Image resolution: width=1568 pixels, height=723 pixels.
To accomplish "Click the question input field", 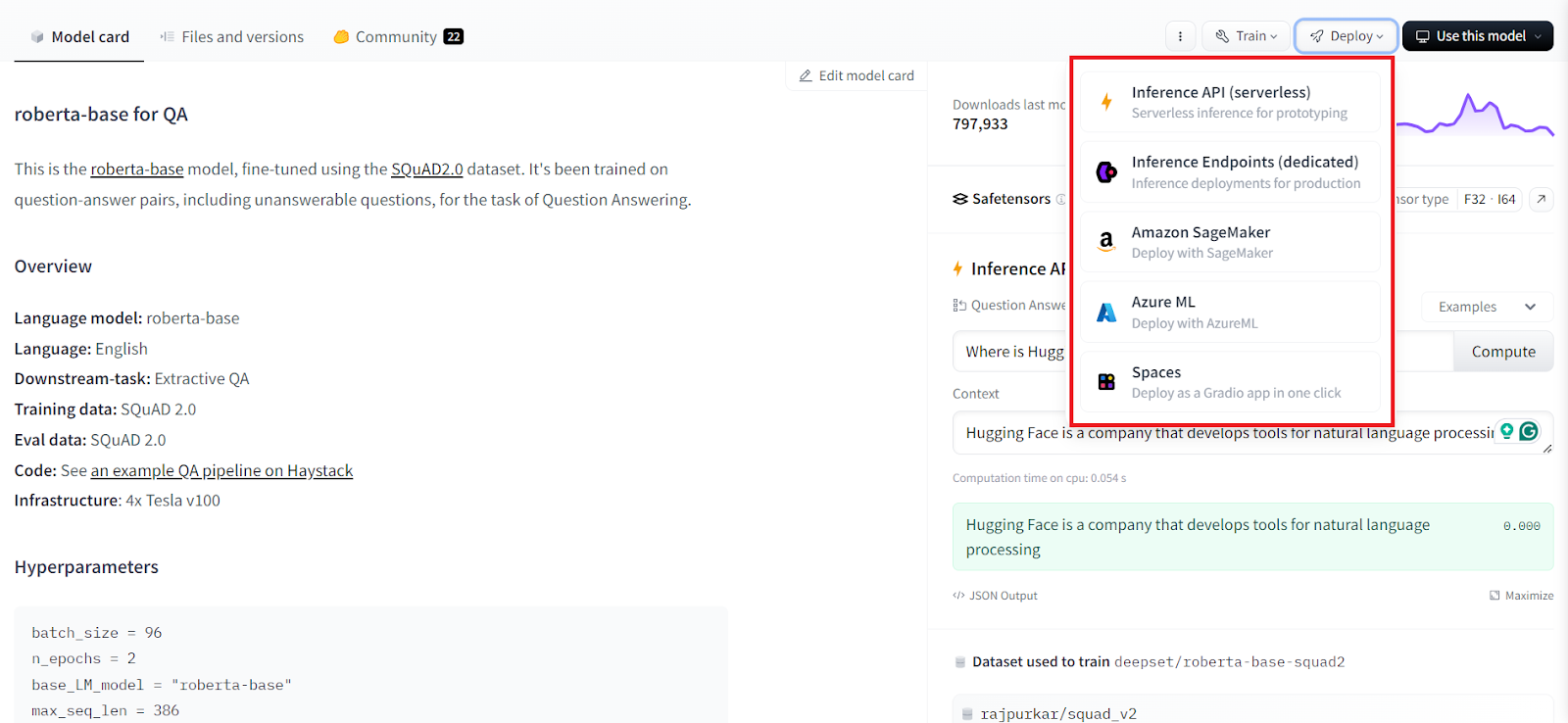I will 1202,352.
